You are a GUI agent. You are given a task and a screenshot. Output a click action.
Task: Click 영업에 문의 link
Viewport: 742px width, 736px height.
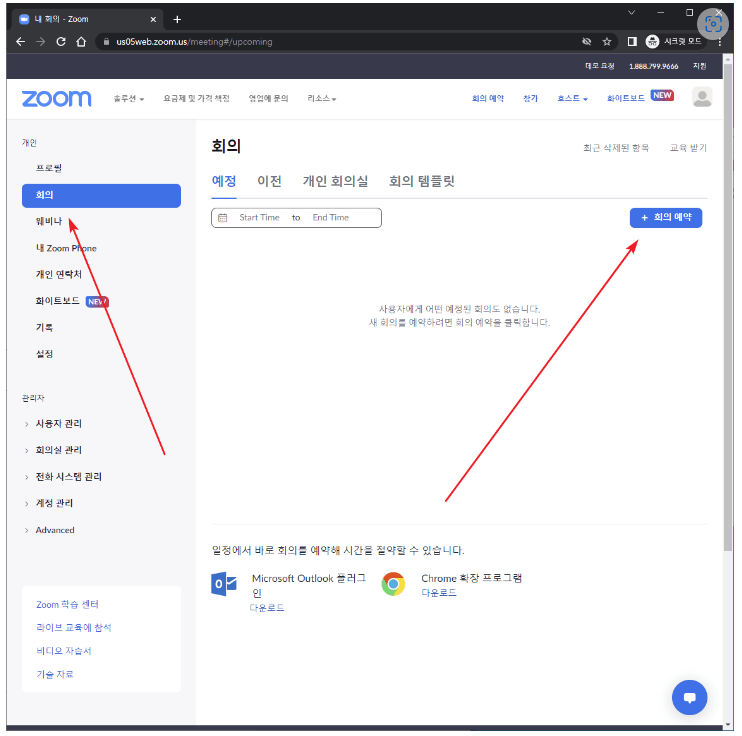(268, 98)
